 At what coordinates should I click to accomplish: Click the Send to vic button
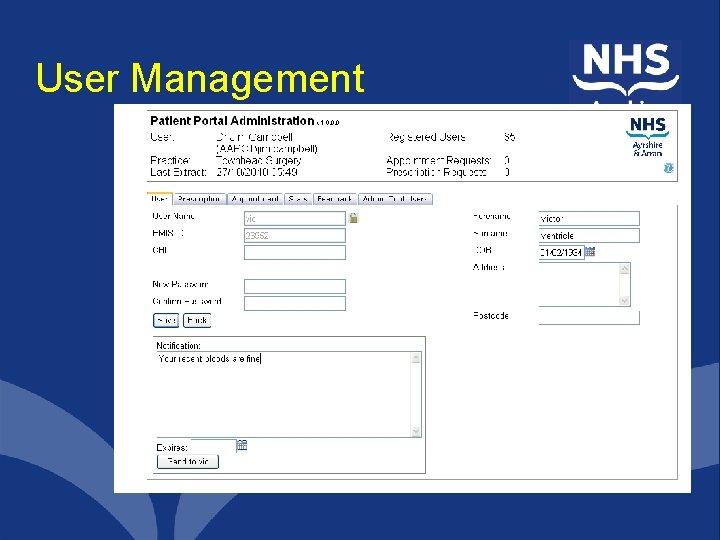pyautogui.click(x=188, y=461)
